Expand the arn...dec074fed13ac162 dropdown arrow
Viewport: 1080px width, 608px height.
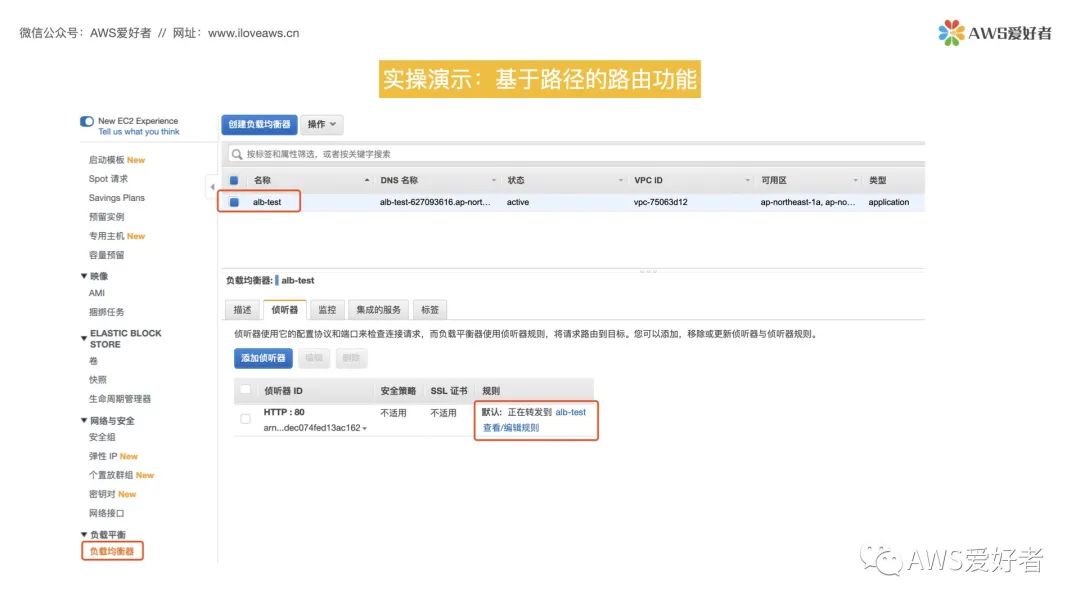pos(364,428)
